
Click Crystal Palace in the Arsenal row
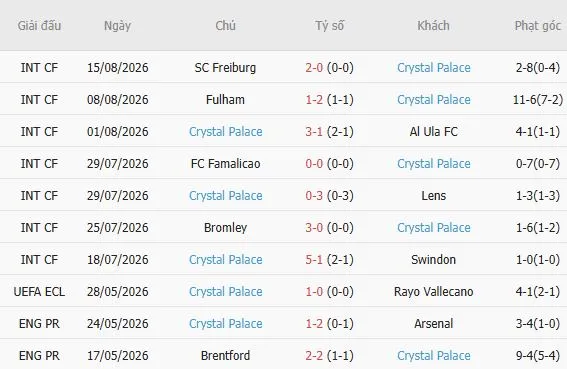[226, 324]
